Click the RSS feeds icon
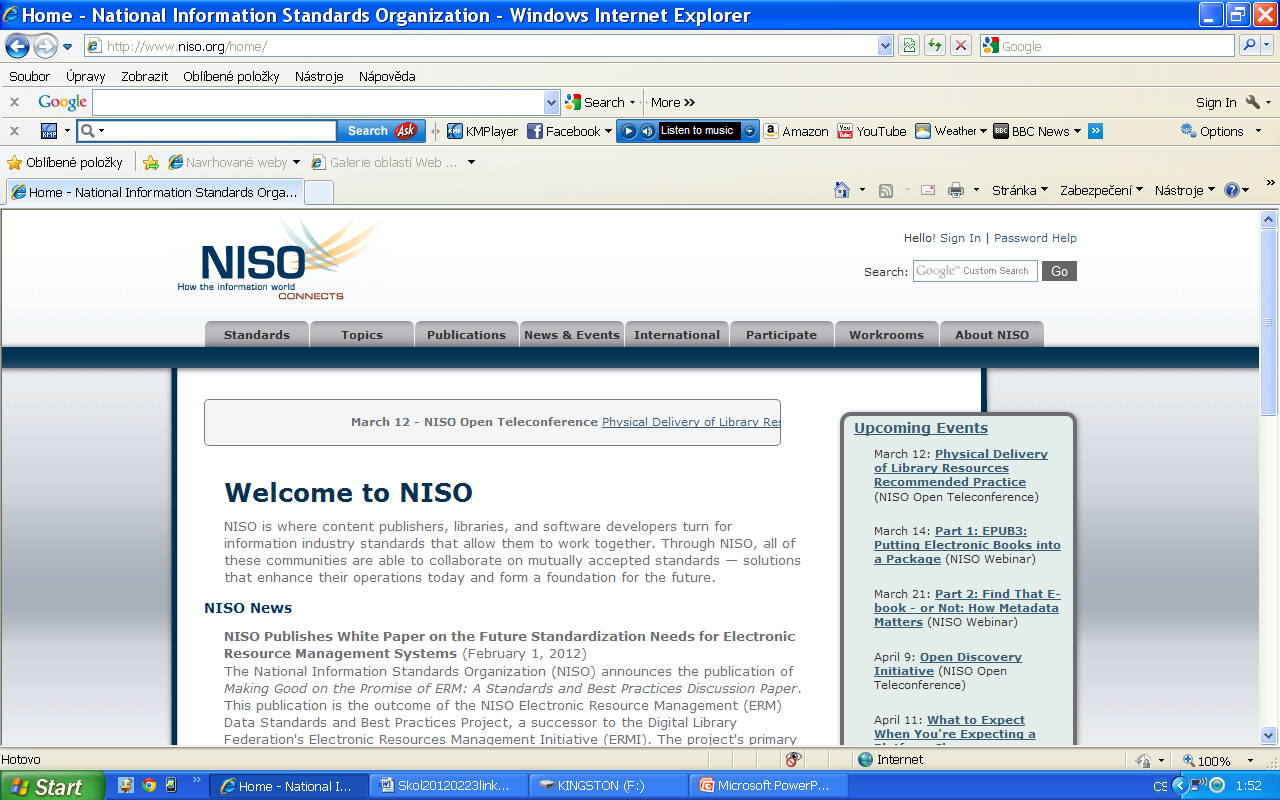The width and height of the screenshot is (1280, 800). tap(886, 190)
